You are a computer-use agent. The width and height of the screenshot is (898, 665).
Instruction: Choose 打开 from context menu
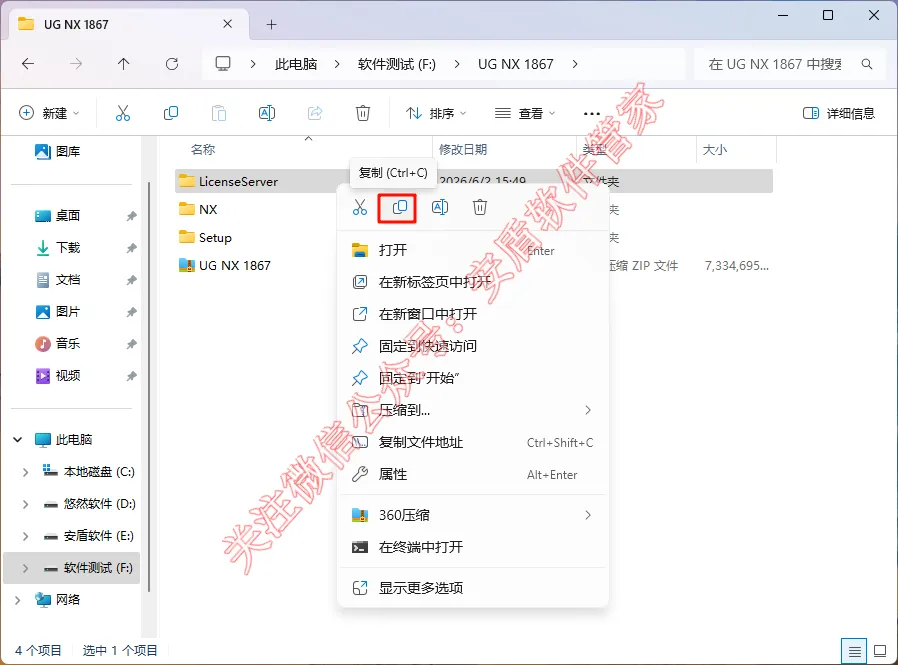(x=472, y=250)
